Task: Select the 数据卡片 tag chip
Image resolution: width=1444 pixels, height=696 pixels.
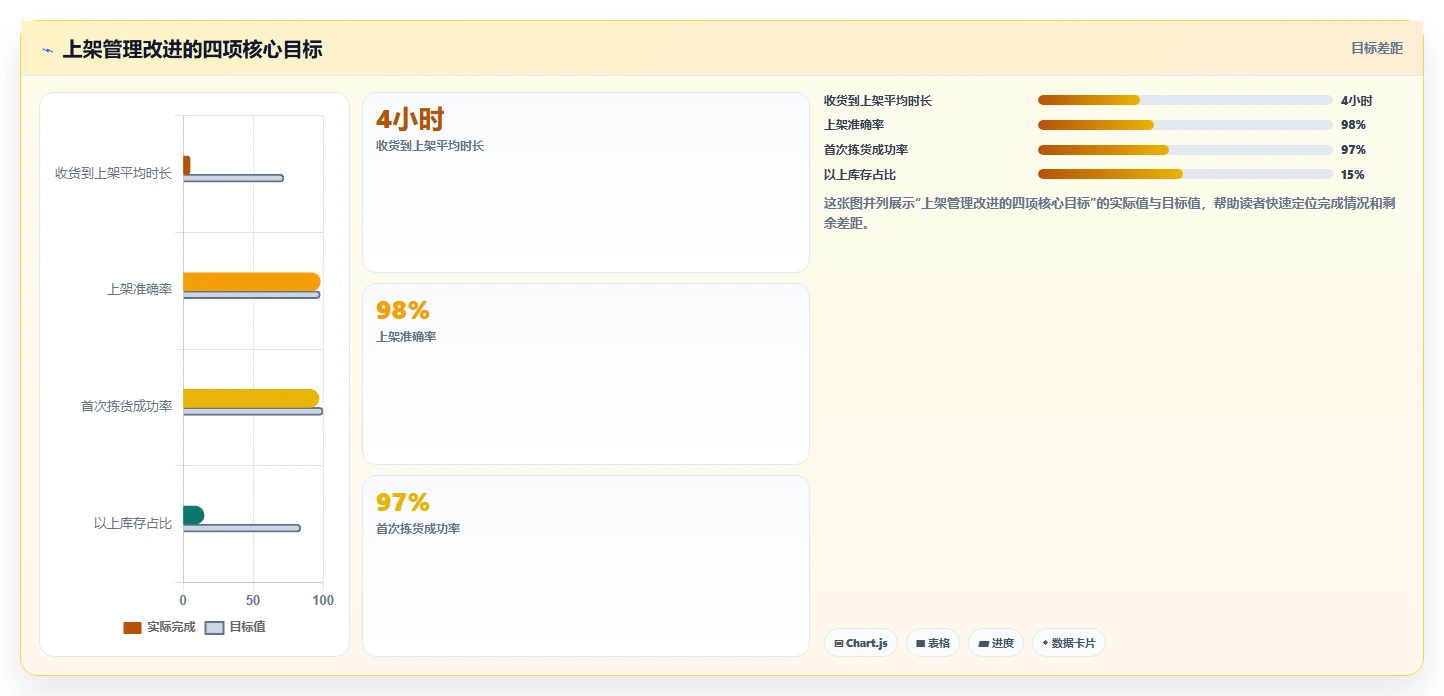Action: pyautogui.click(x=1069, y=643)
